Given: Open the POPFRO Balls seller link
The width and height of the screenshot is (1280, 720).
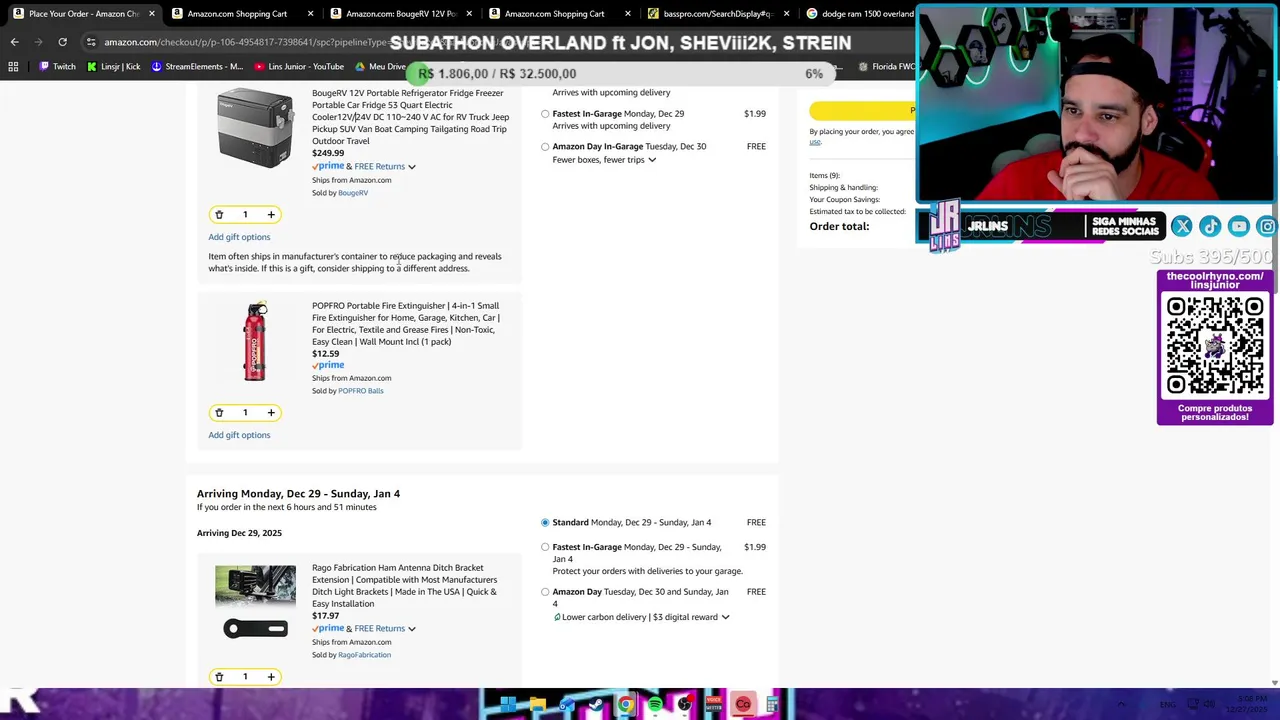Looking at the screenshot, I should click(x=361, y=391).
